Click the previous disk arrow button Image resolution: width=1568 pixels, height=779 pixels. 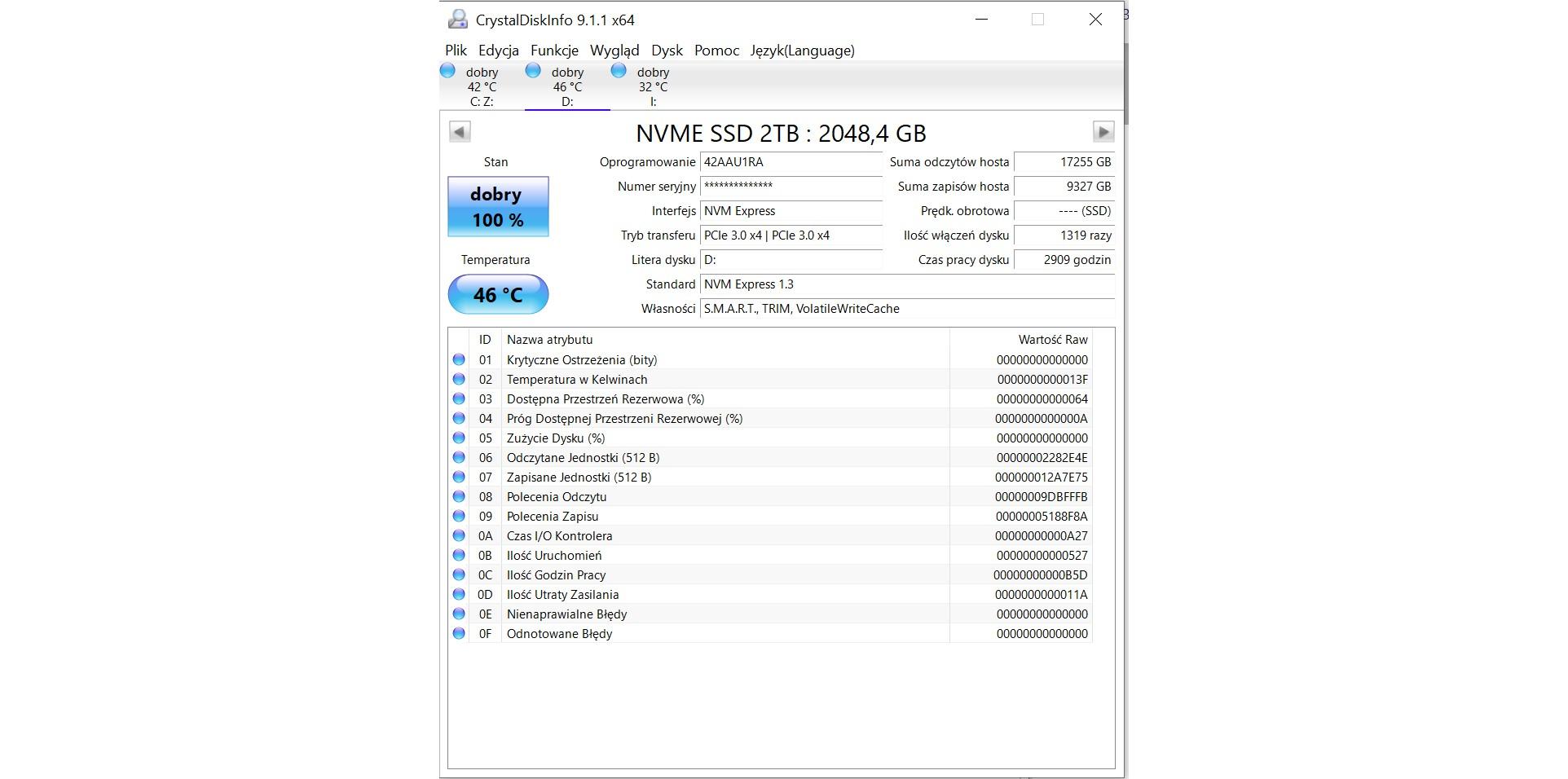[x=460, y=132]
